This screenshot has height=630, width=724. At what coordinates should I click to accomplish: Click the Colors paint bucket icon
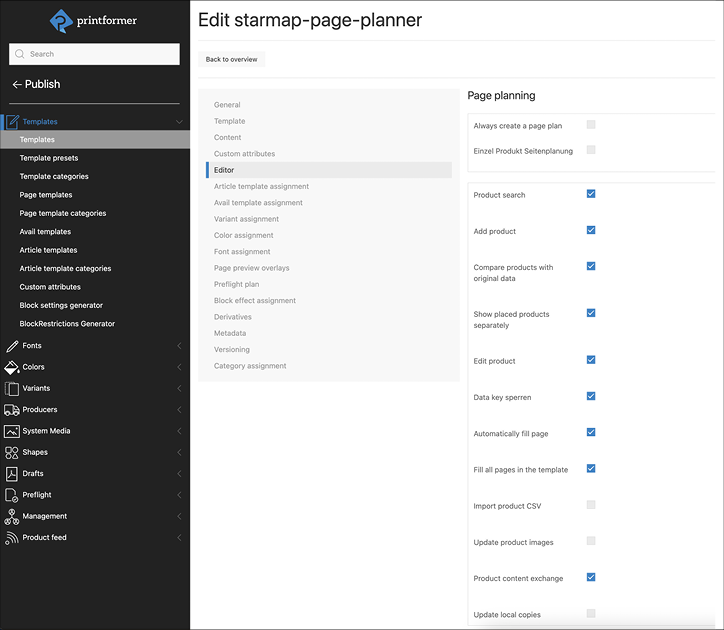coord(12,367)
